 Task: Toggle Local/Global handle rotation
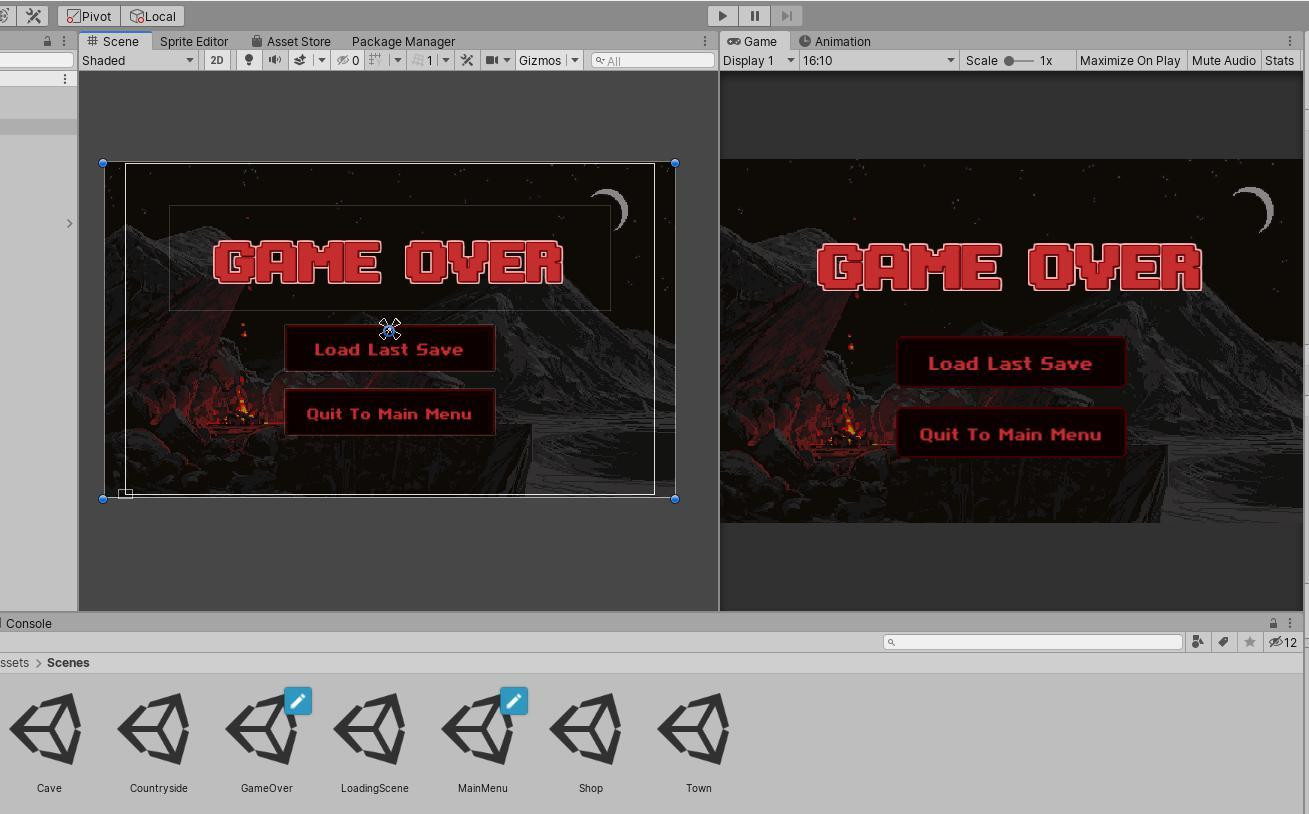tap(153, 16)
